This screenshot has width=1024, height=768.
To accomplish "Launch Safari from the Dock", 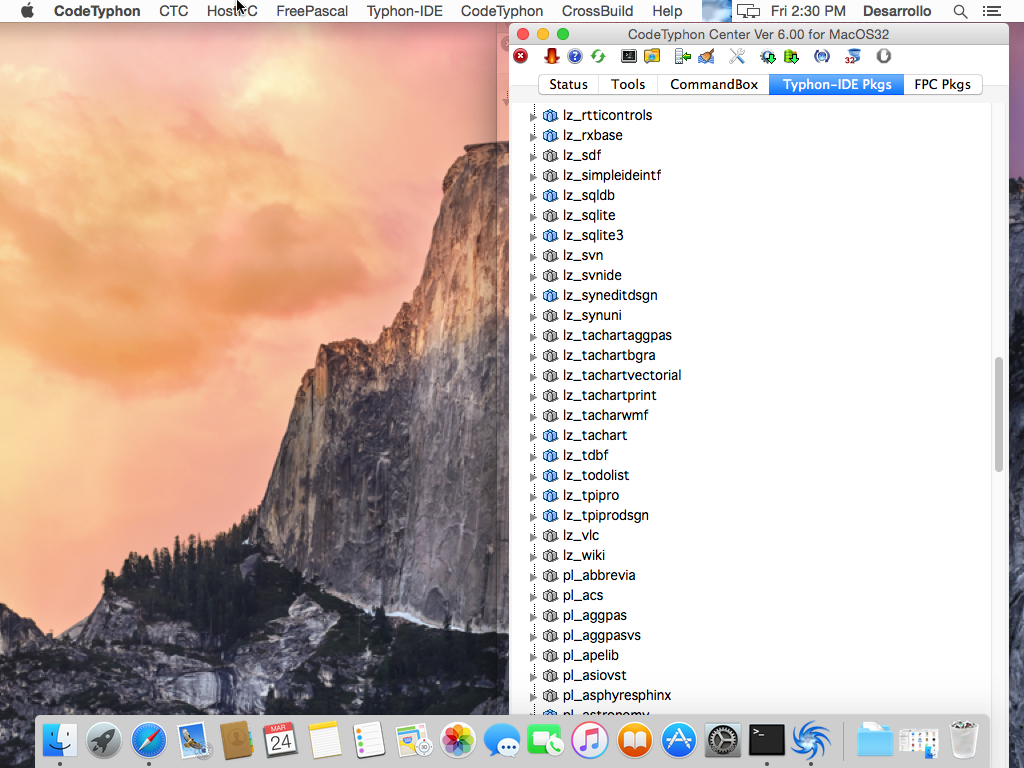I will click(148, 741).
